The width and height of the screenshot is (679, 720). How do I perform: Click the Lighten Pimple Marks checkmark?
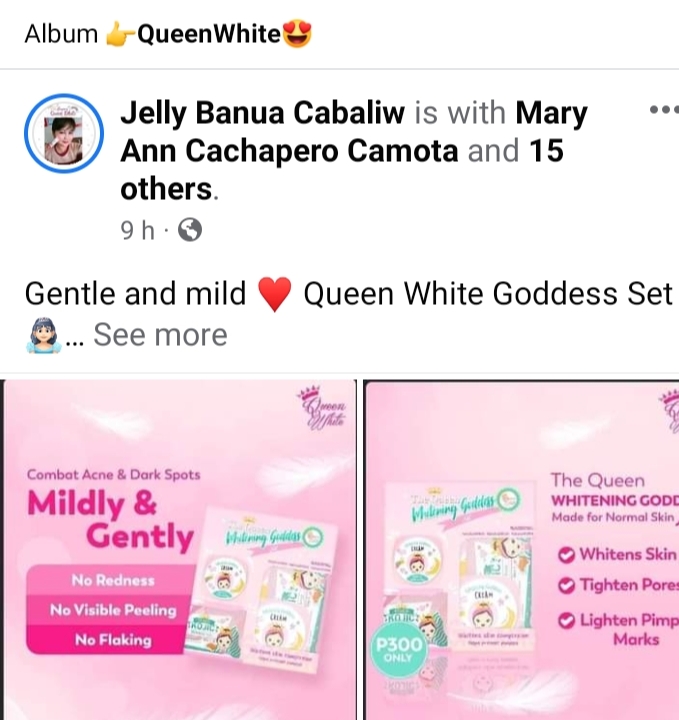(567, 621)
